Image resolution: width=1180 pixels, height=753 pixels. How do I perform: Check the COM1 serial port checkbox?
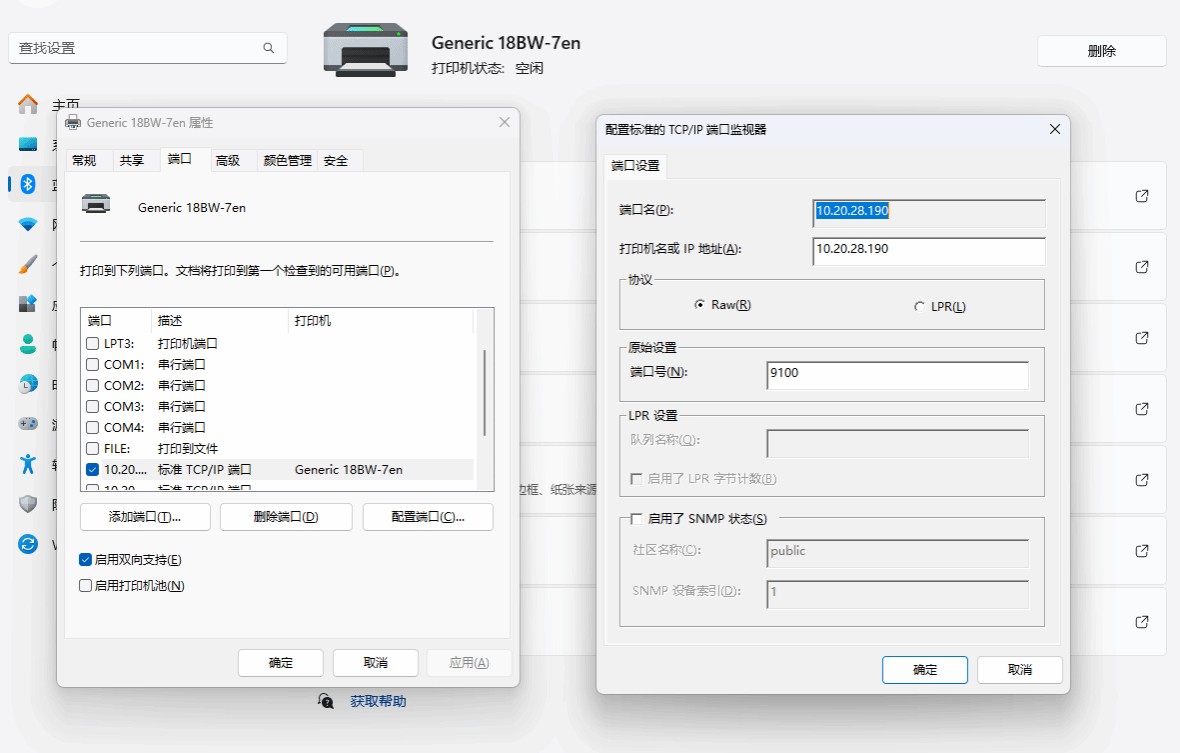pyautogui.click(x=93, y=365)
